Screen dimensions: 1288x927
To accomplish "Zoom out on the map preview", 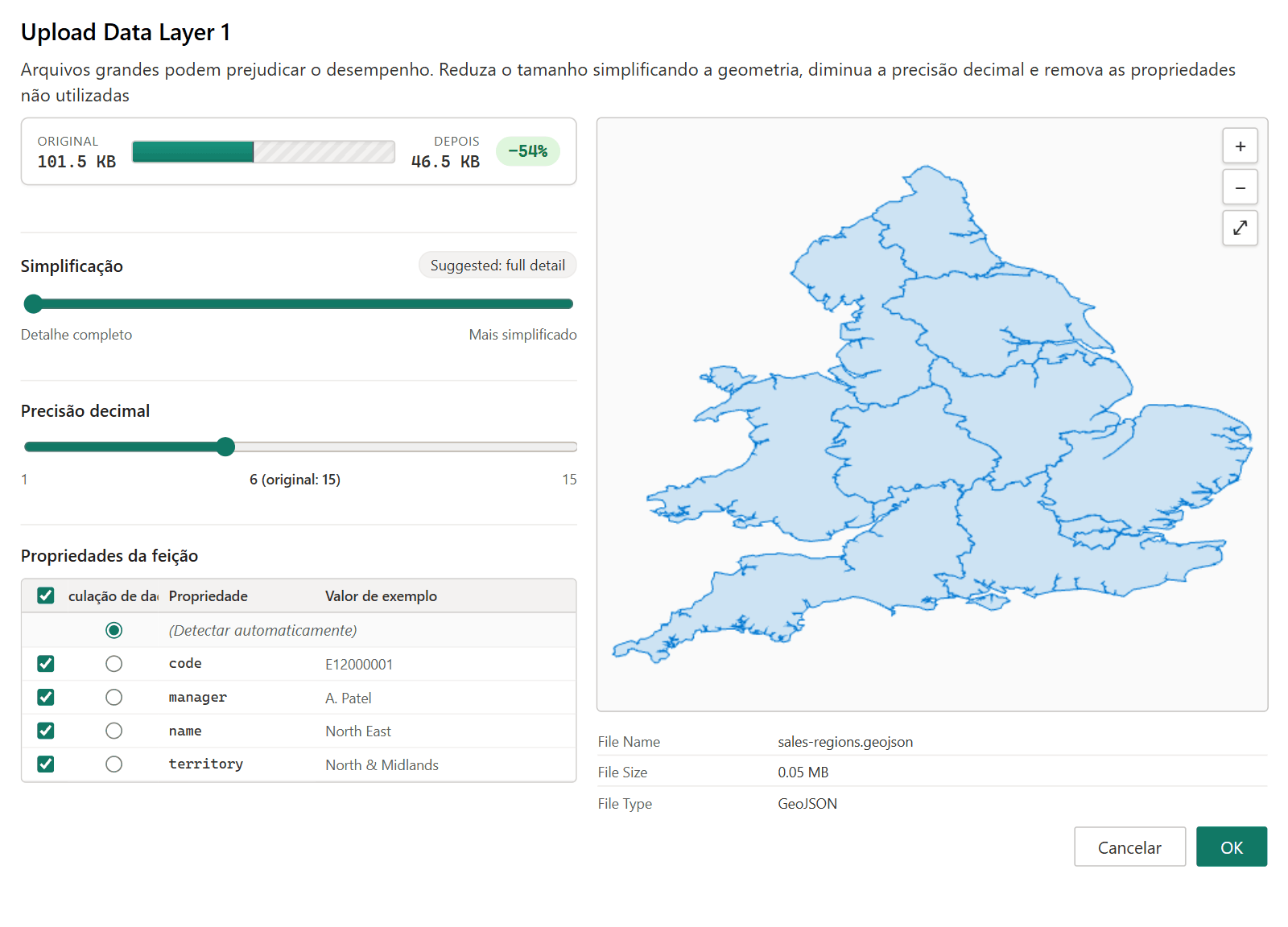I will pos(1240,187).
